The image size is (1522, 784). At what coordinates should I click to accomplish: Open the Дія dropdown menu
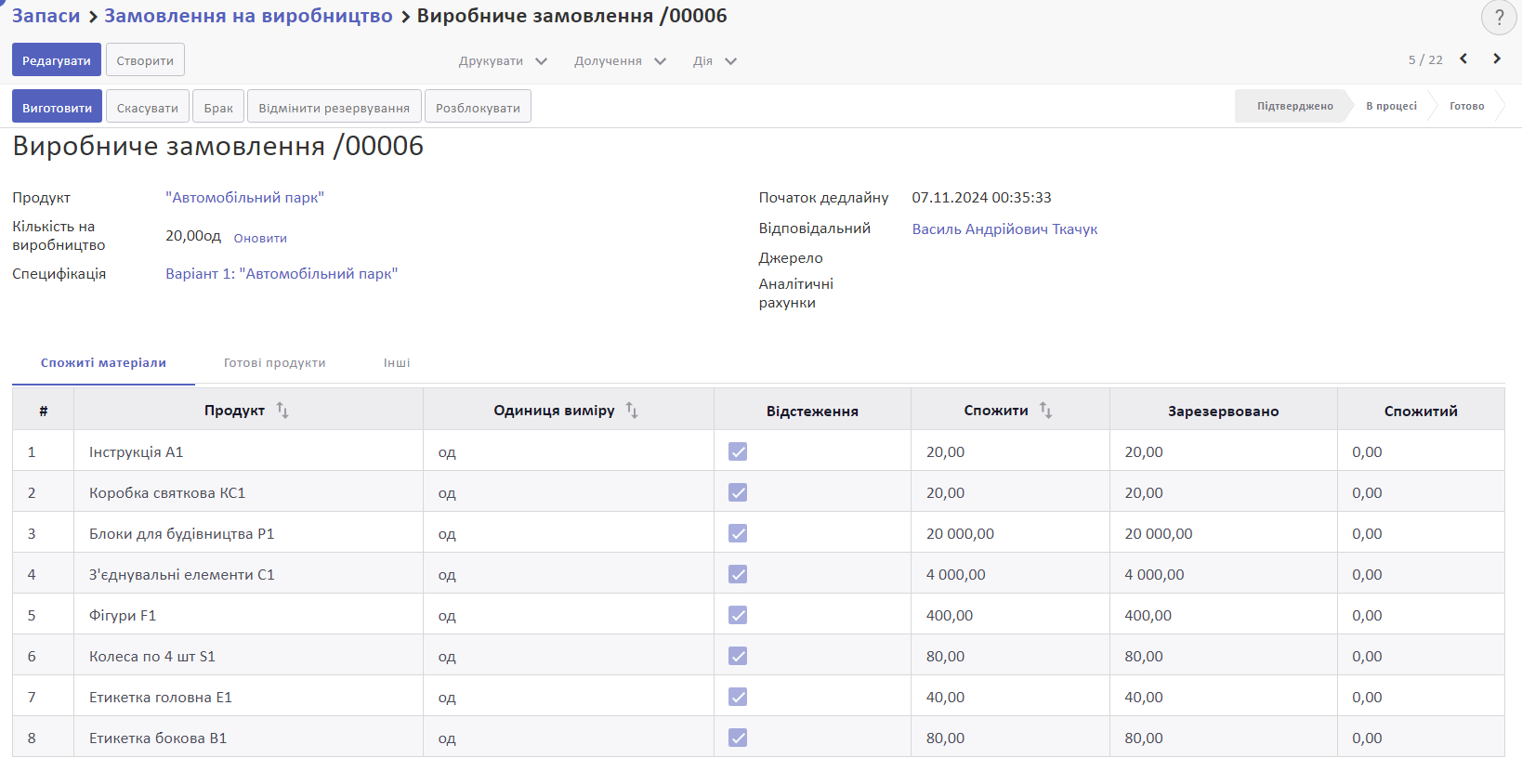tap(714, 61)
